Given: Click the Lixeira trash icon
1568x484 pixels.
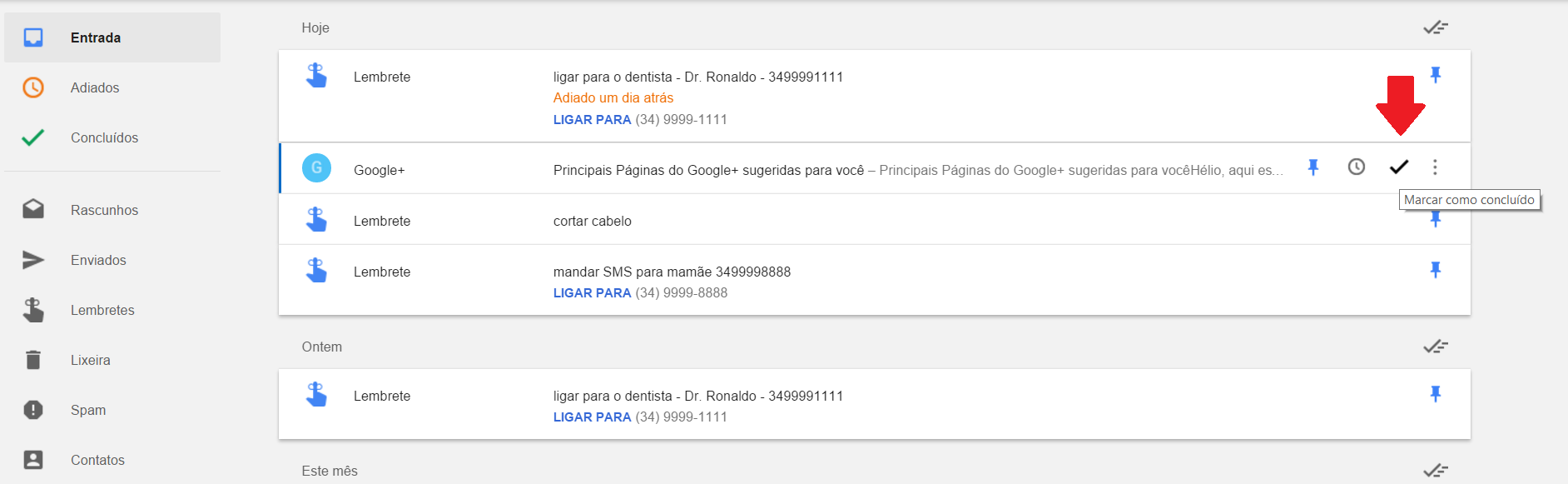Looking at the screenshot, I should point(32,359).
